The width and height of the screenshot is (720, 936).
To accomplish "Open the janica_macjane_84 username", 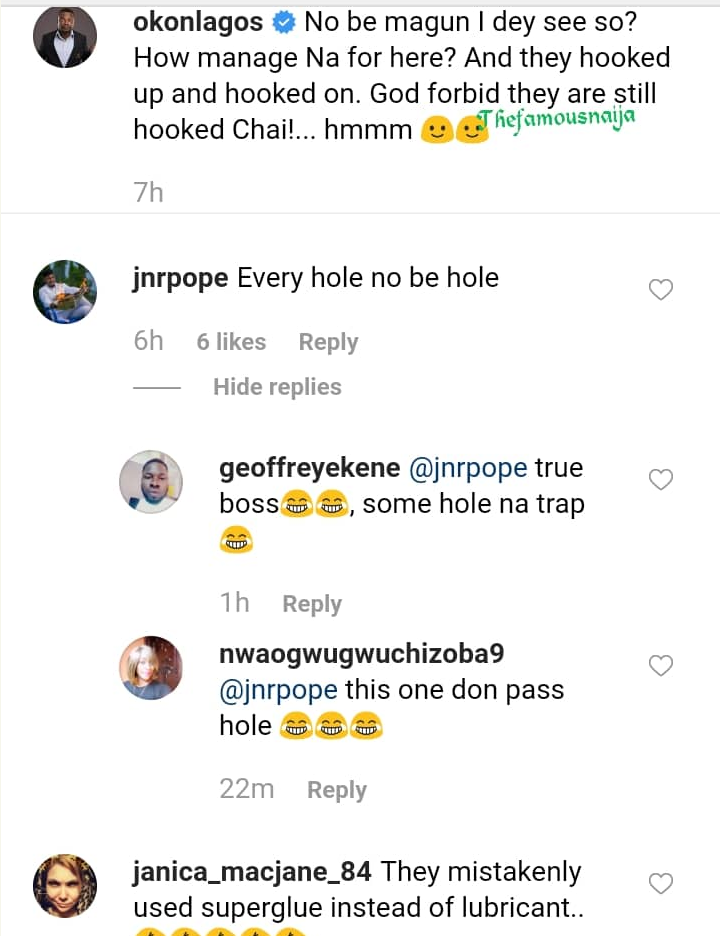I will pyautogui.click(x=251, y=872).
